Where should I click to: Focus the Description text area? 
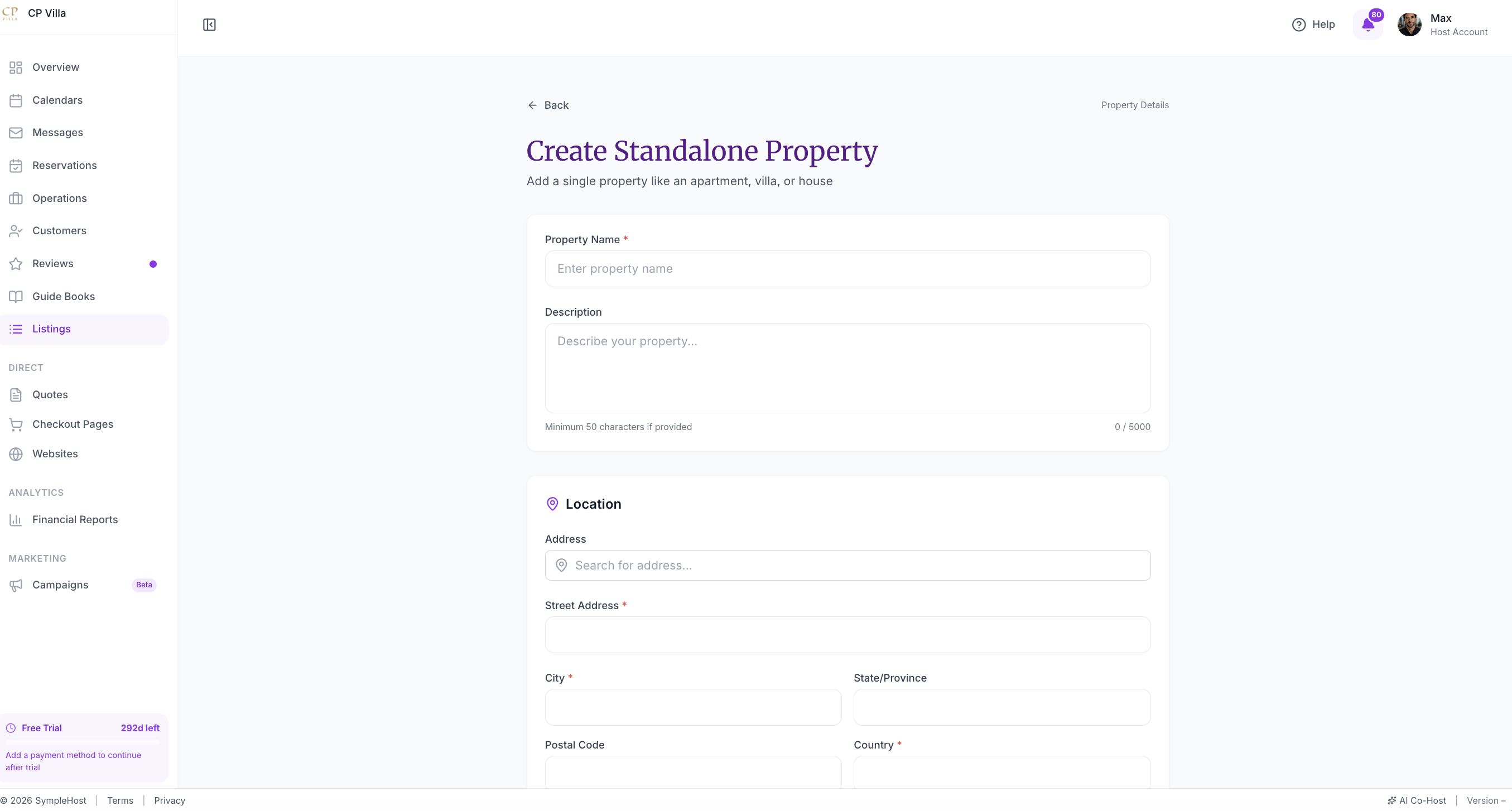848,368
